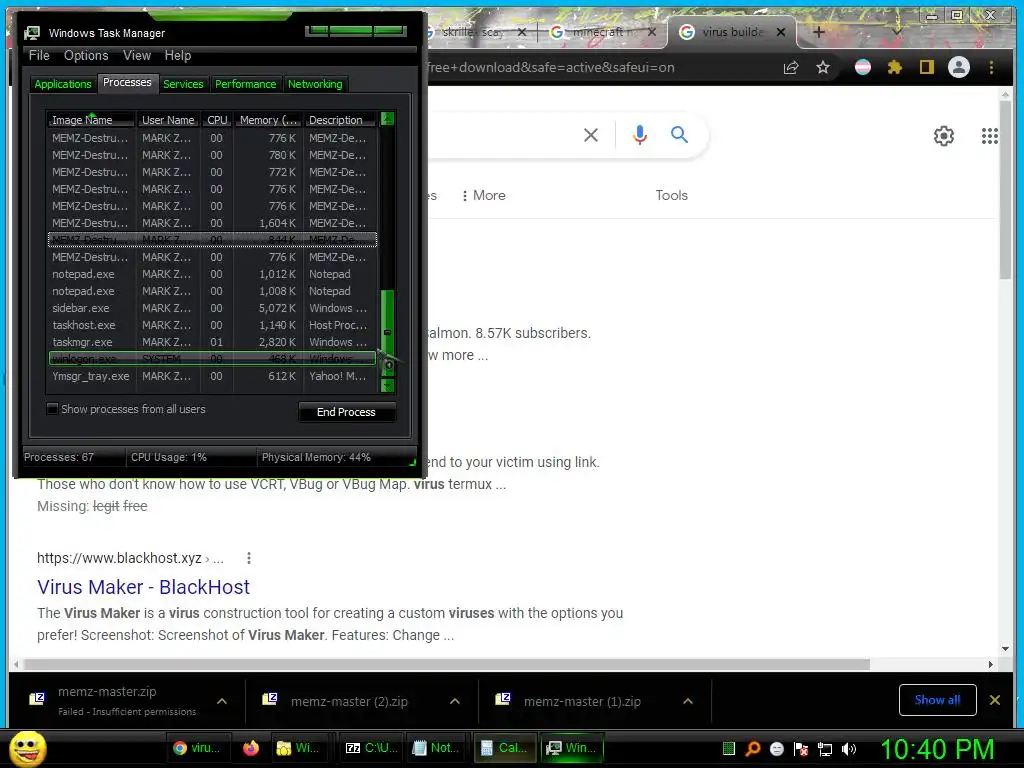Expand memz-master (1).zip download options
1024x768 pixels.
(688, 701)
